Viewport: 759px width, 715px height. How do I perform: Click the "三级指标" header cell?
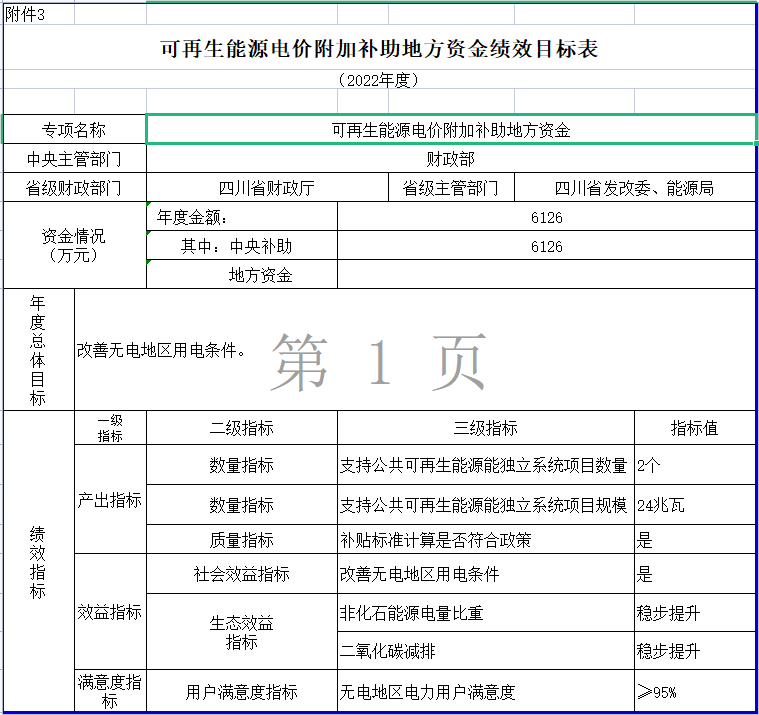[486, 428]
